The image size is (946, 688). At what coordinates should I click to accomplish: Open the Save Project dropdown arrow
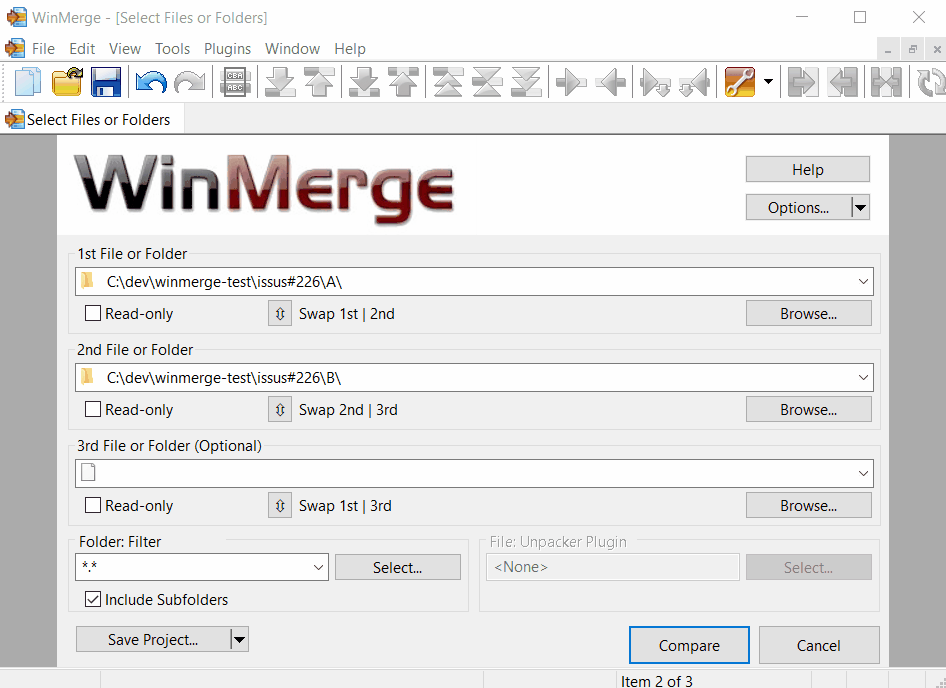point(240,640)
